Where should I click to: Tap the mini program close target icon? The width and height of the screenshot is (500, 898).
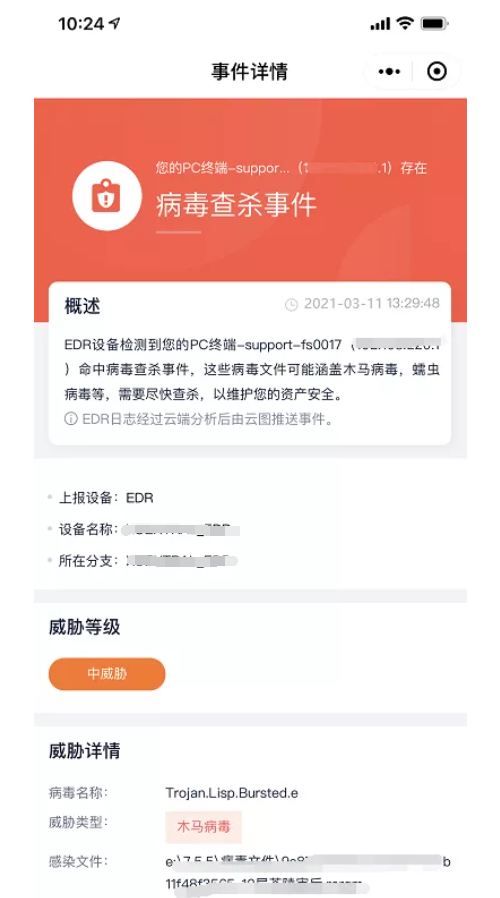pos(437,72)
